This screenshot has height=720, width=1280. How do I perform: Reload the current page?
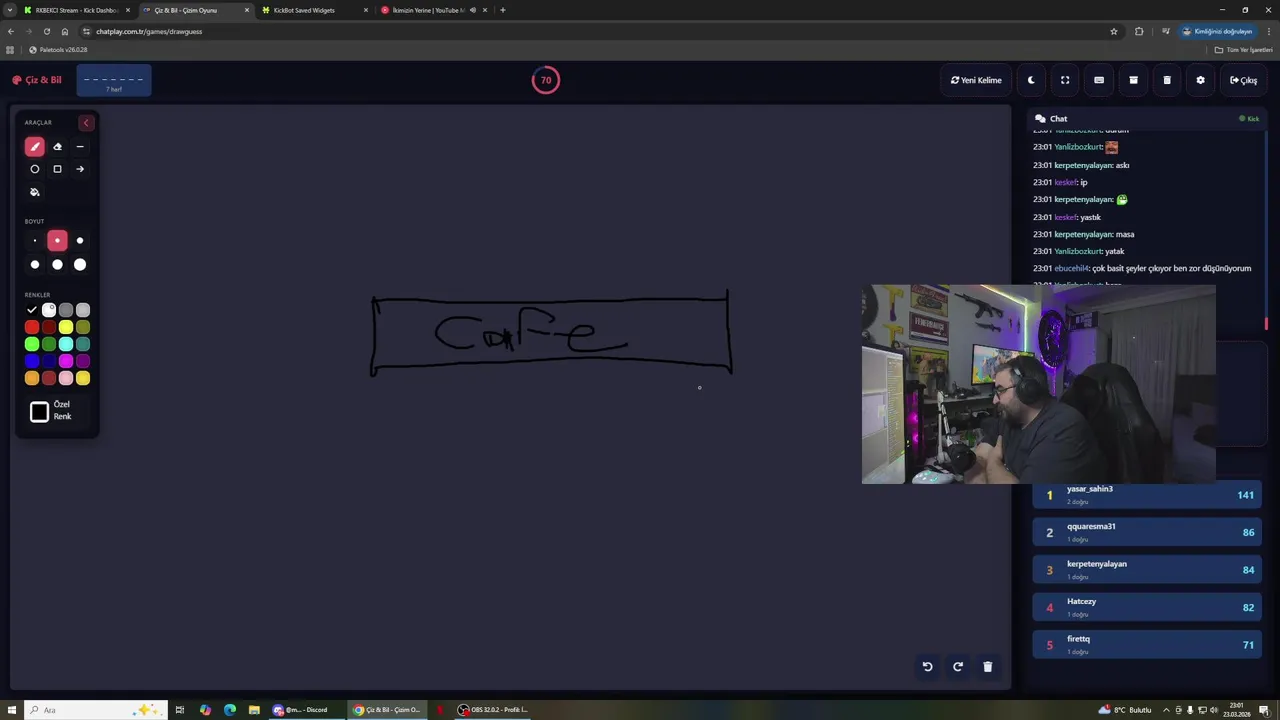46,31
